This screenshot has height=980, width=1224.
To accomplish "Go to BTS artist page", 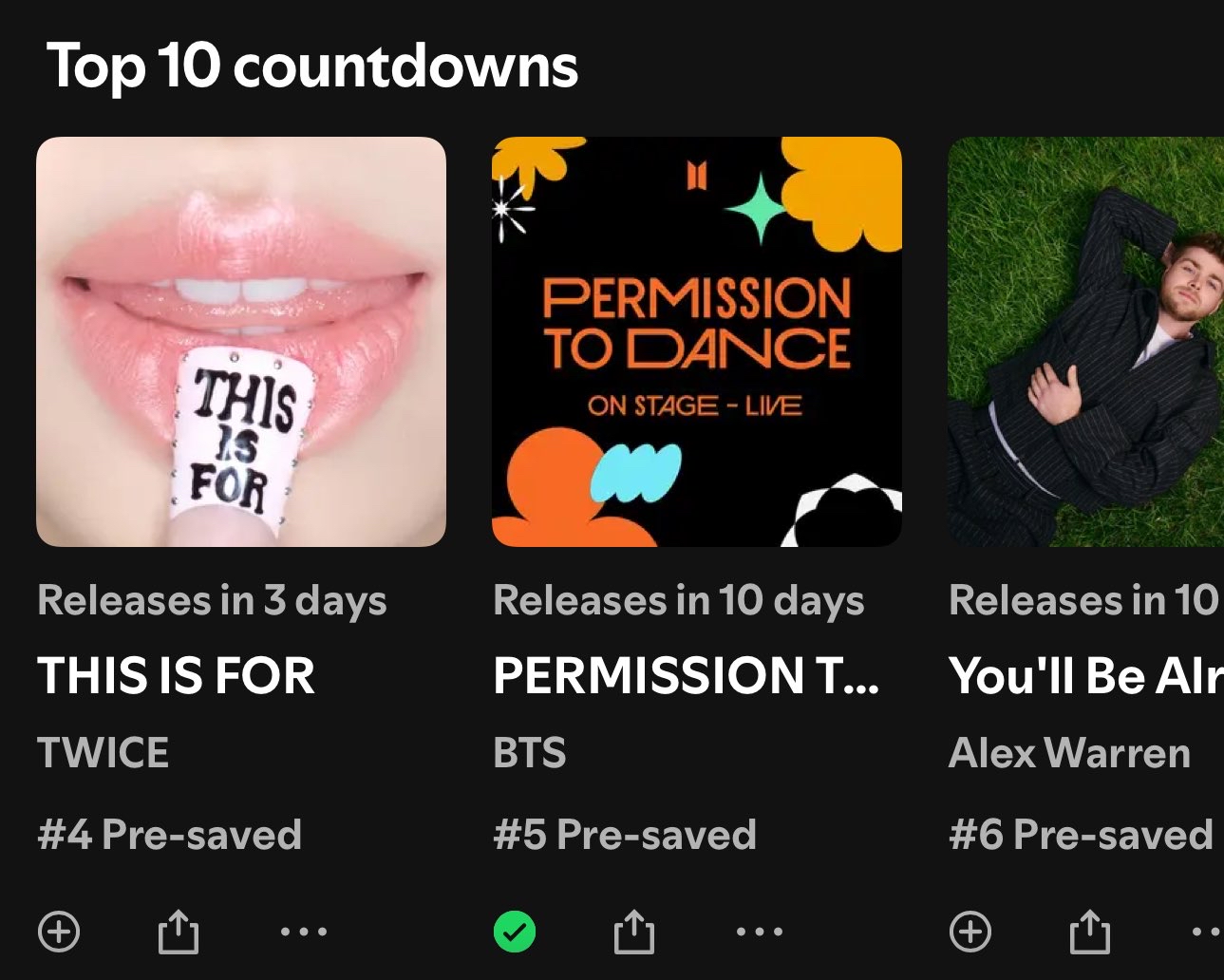I will [x=529, y=753].
